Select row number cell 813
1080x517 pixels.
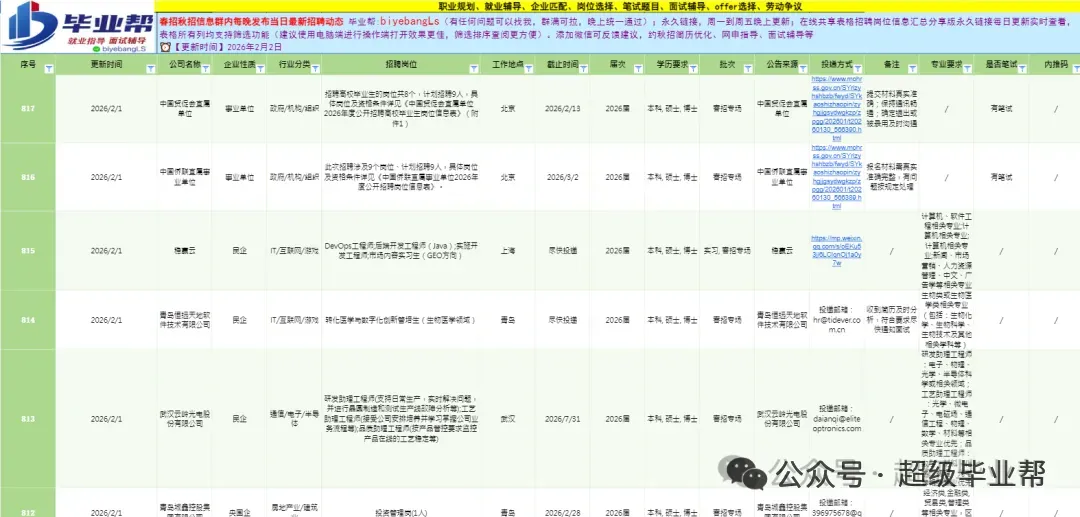click(28, 418)
